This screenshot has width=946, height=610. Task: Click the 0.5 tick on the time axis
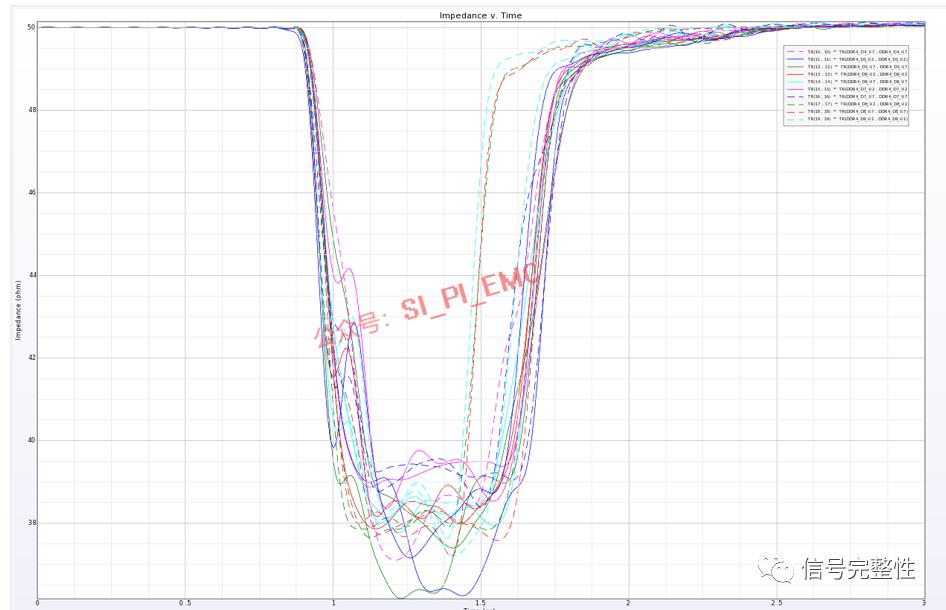click(185, 603)
